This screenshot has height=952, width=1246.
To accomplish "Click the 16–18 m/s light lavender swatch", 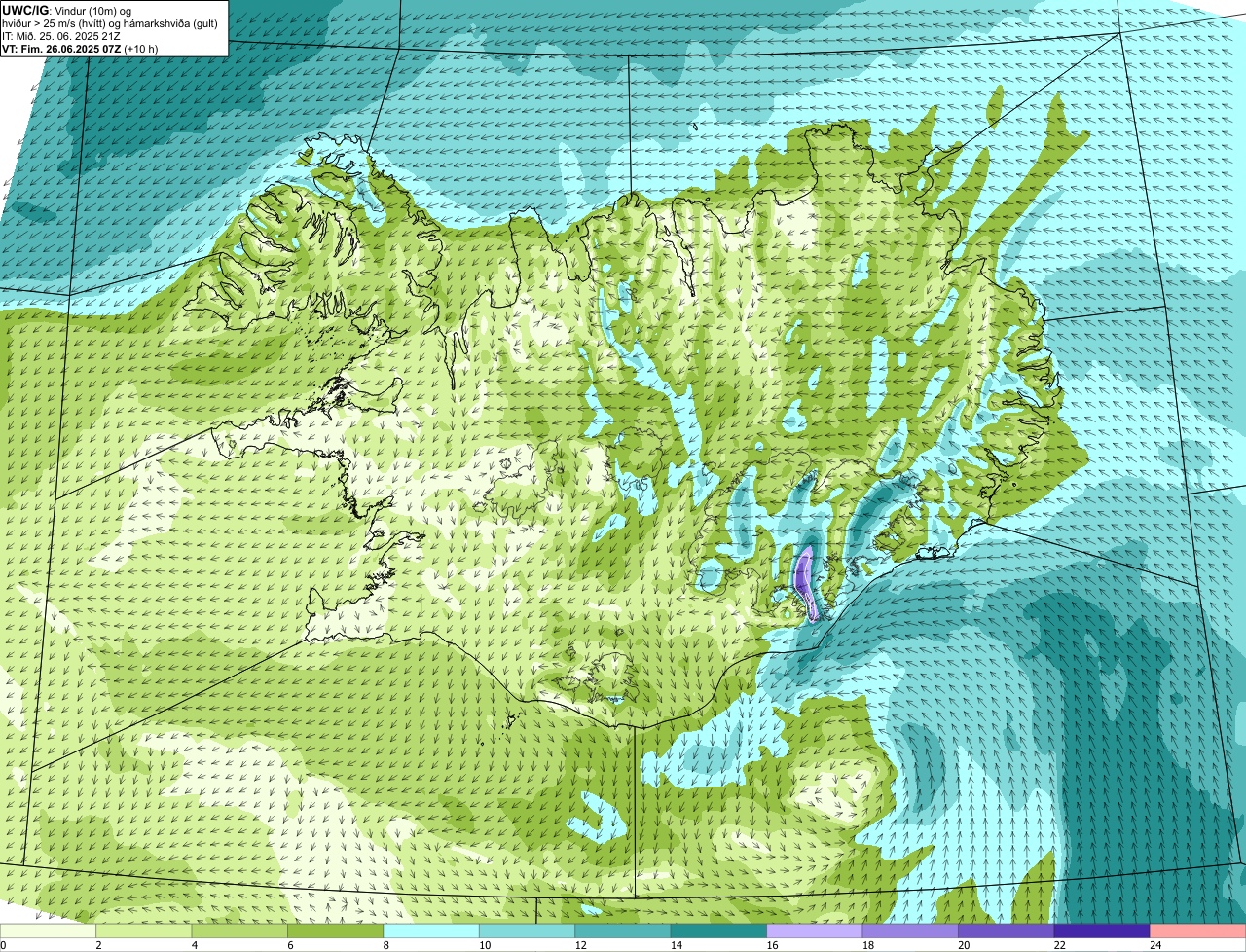I will (x=815, y=932).
